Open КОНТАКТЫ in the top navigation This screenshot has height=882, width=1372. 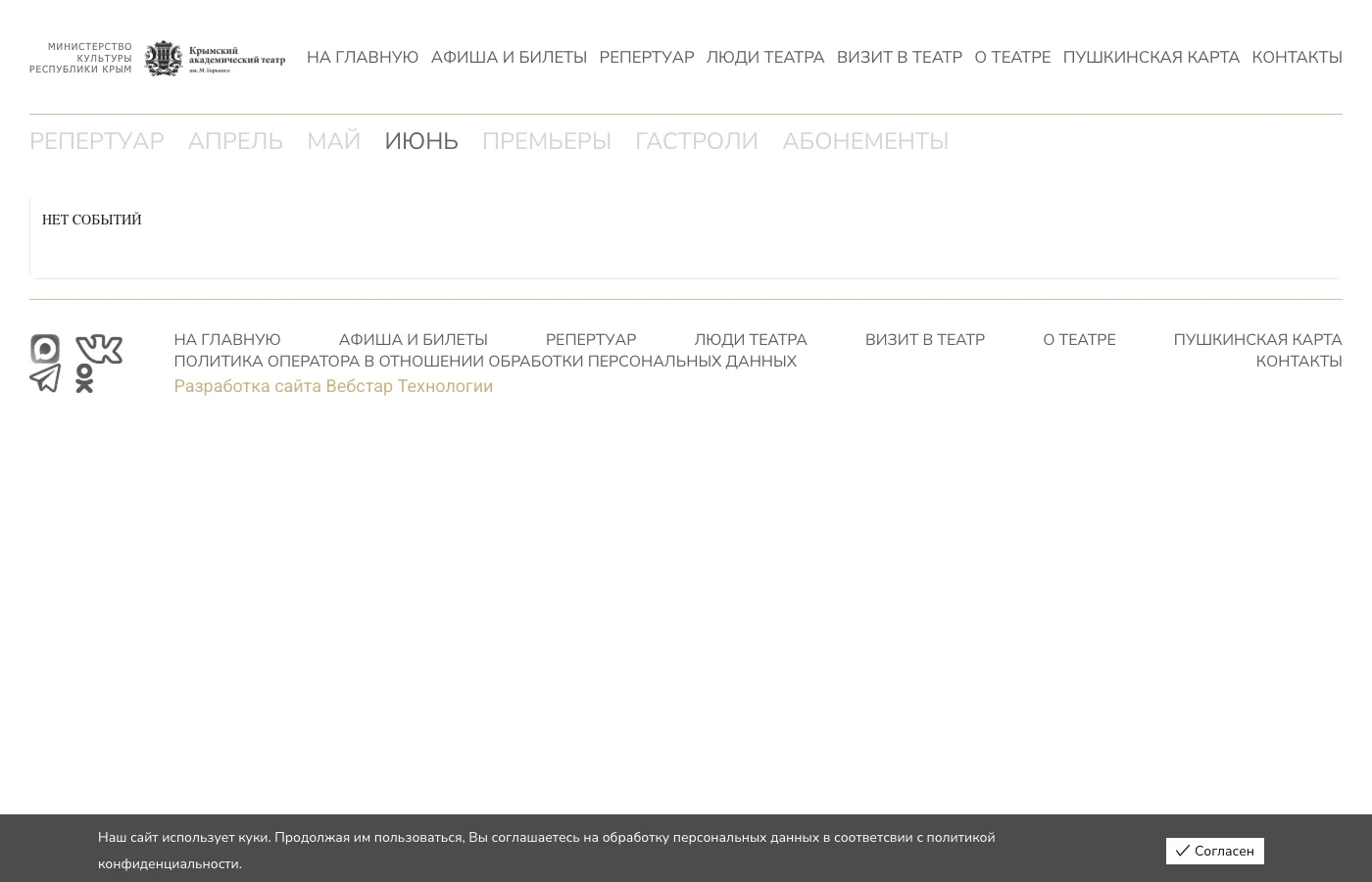1297,58
